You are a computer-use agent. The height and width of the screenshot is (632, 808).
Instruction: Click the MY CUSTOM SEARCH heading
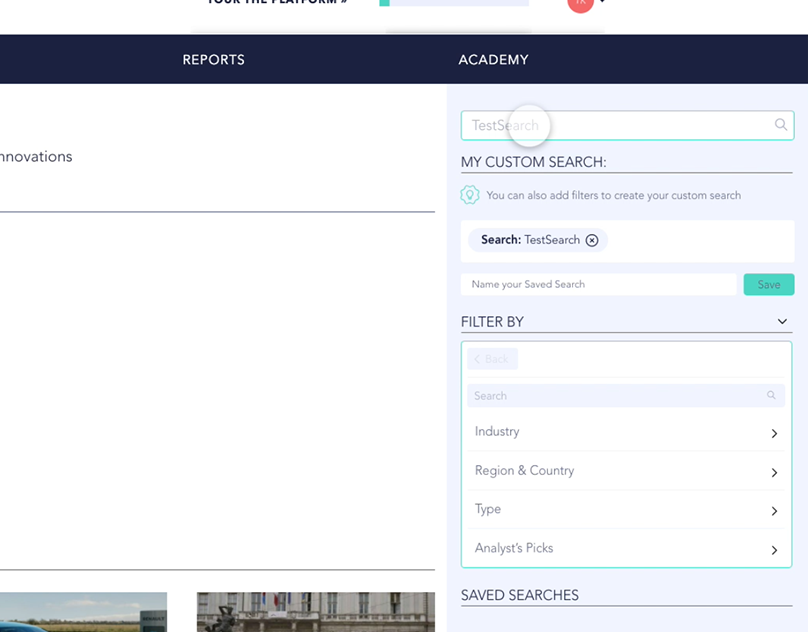click(533, 162)
